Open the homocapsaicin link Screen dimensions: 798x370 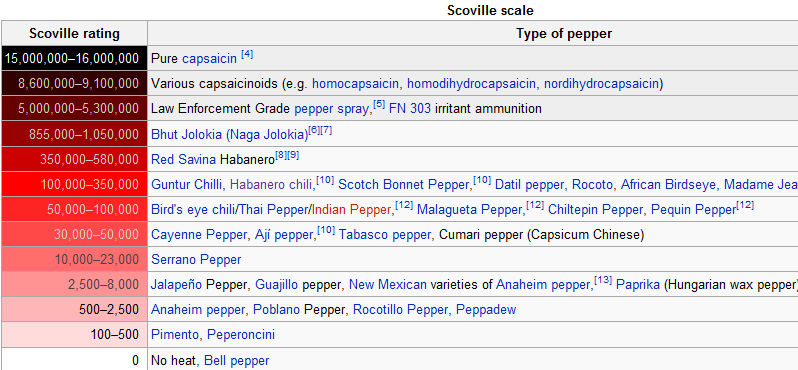tap(355, 84)
